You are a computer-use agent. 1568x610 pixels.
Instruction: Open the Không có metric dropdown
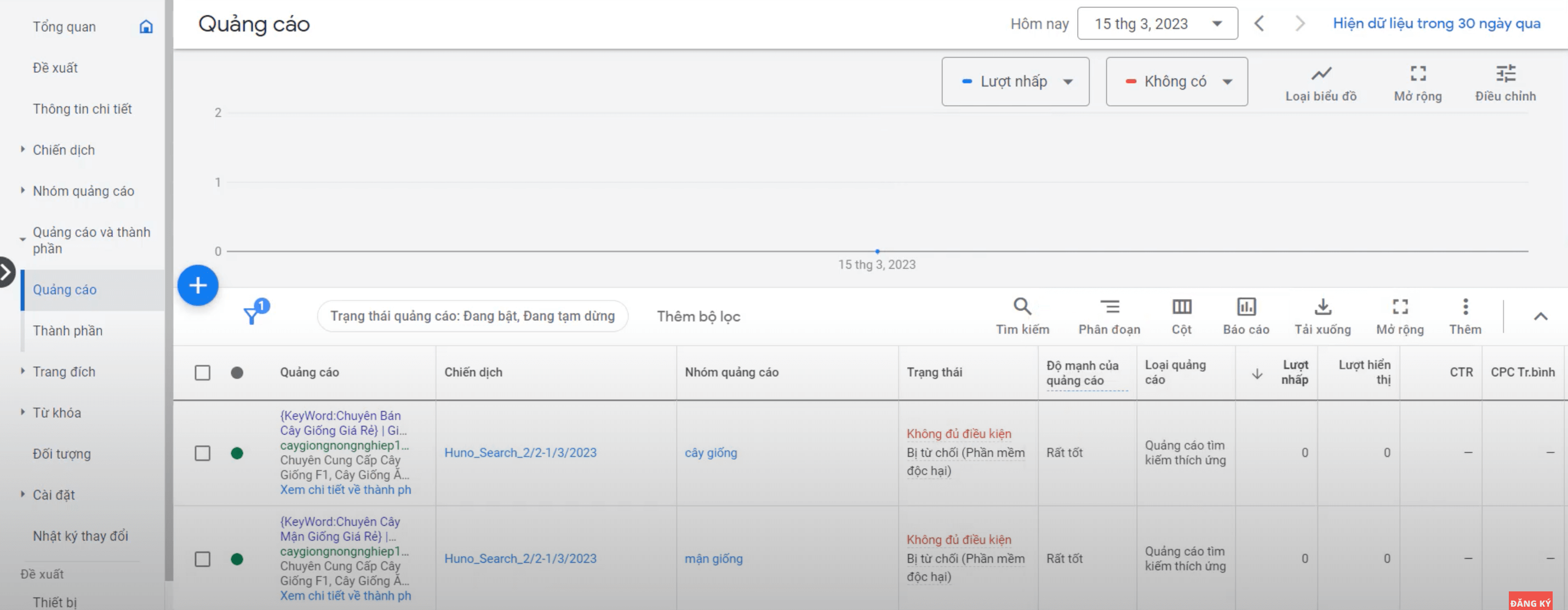pos(1176,82)
